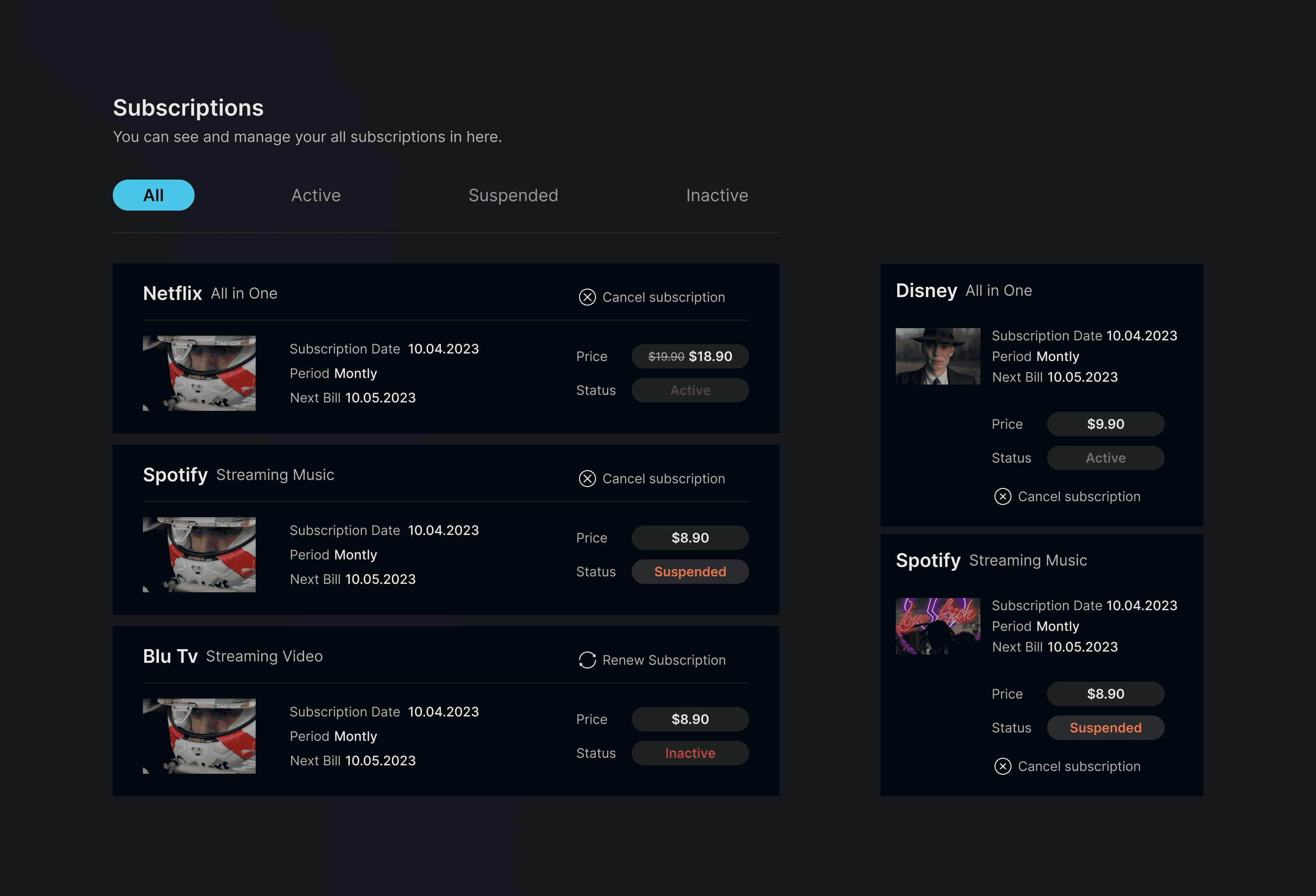Click the cancel X icon on the left Spotify card
1316x896 pixels.
pyautogui.click(x=587, y=479)
